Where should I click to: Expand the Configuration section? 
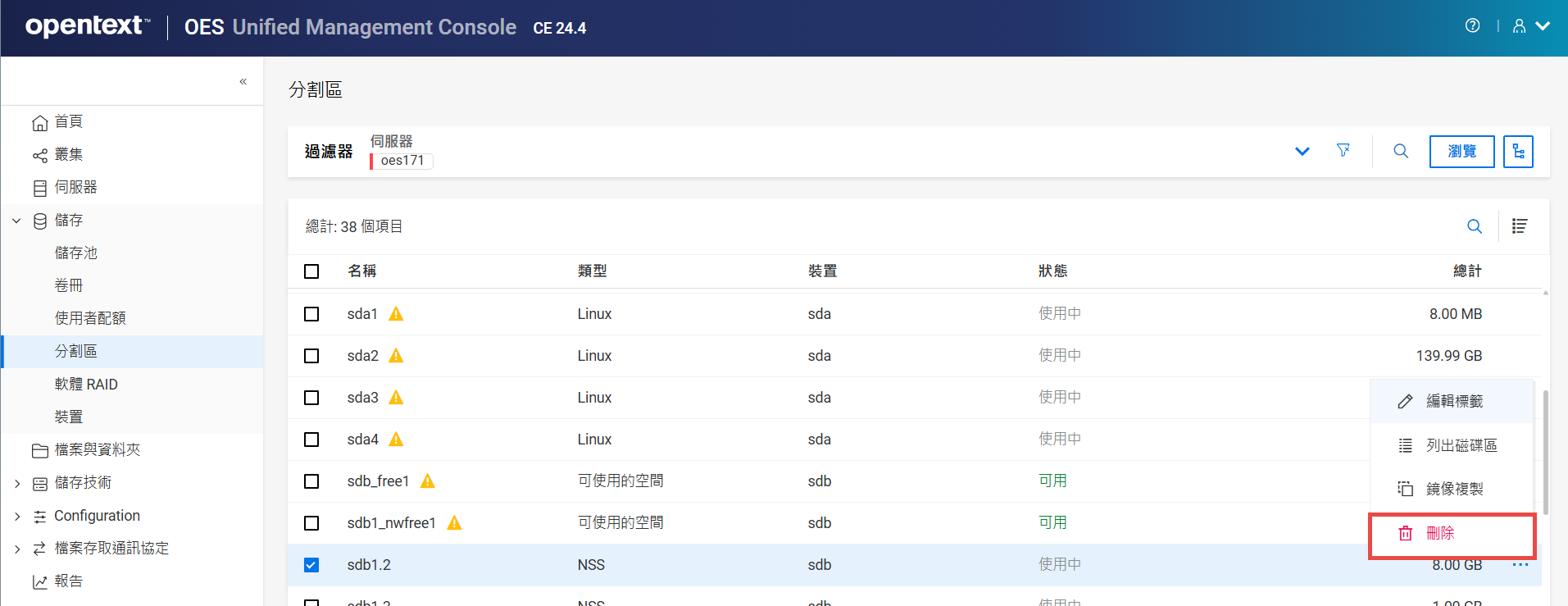coord(16,516)
